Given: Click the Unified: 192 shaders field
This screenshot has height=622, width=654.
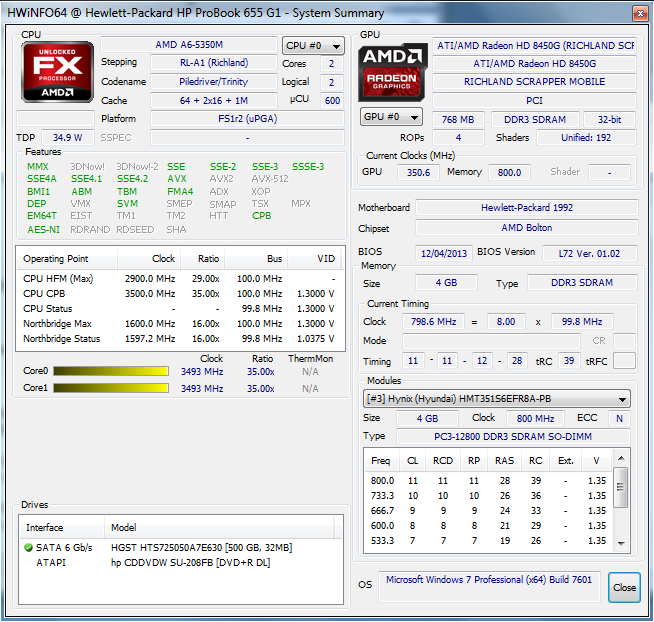Looking at the screenshot, I should 586,138.
